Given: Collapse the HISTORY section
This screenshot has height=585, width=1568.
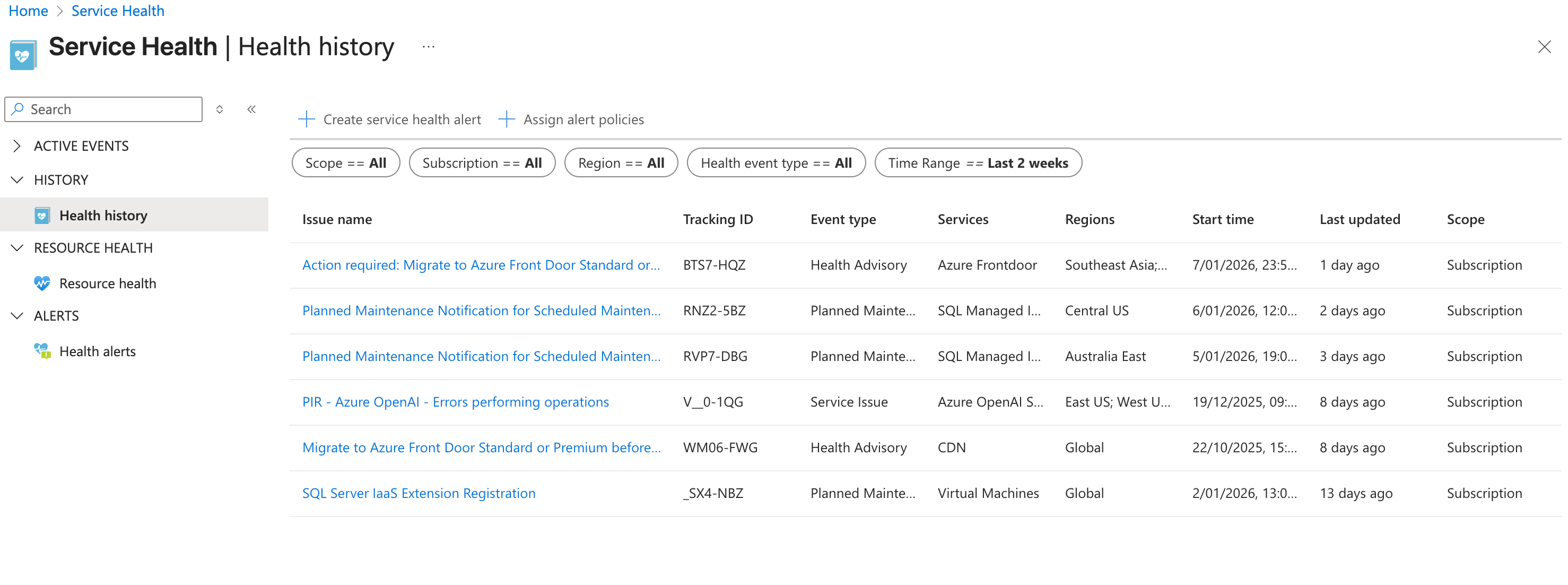Looking at the screenshot, I should (x=16, y=179).
